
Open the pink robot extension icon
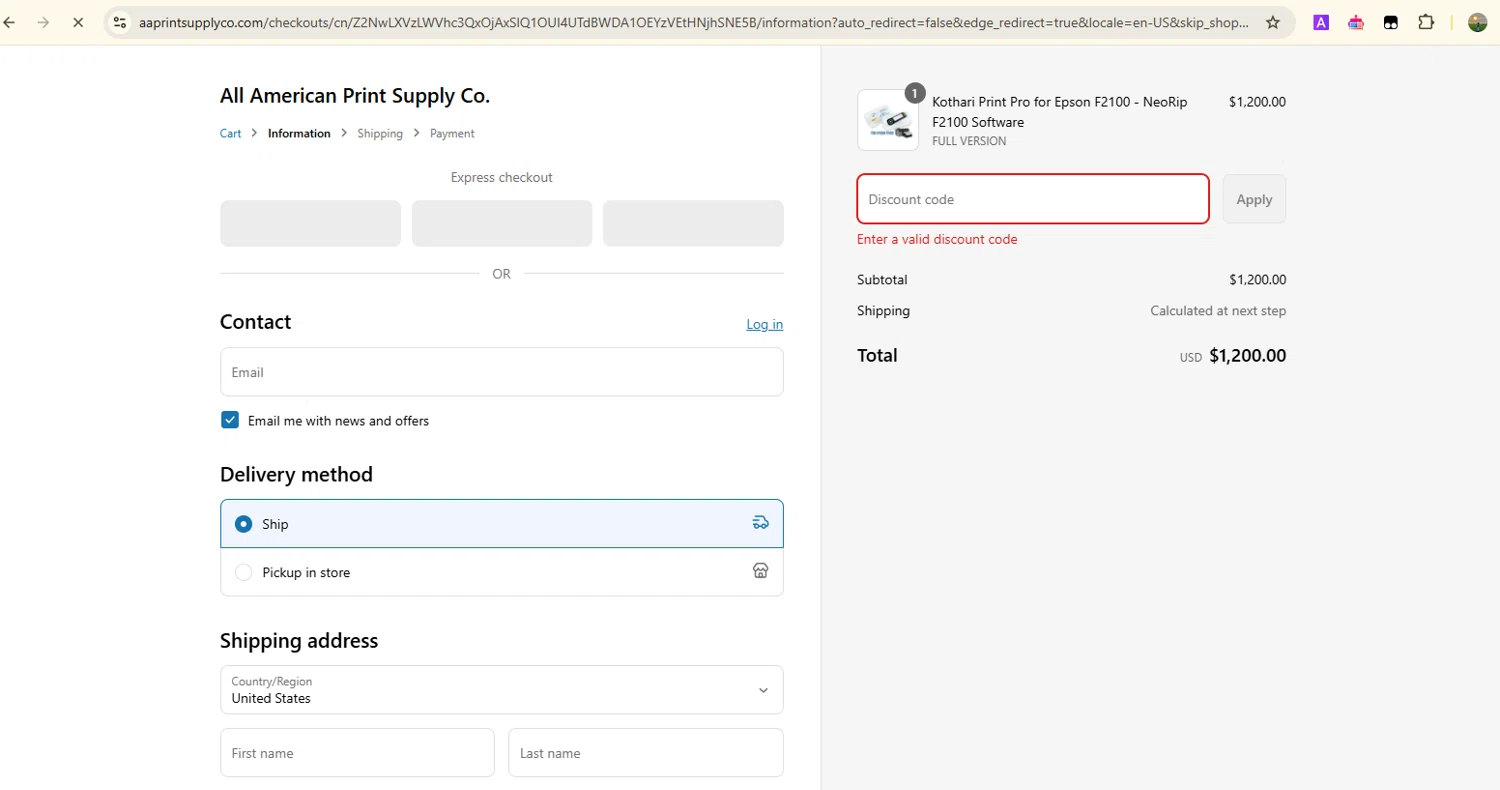(x=1356, y=22)
